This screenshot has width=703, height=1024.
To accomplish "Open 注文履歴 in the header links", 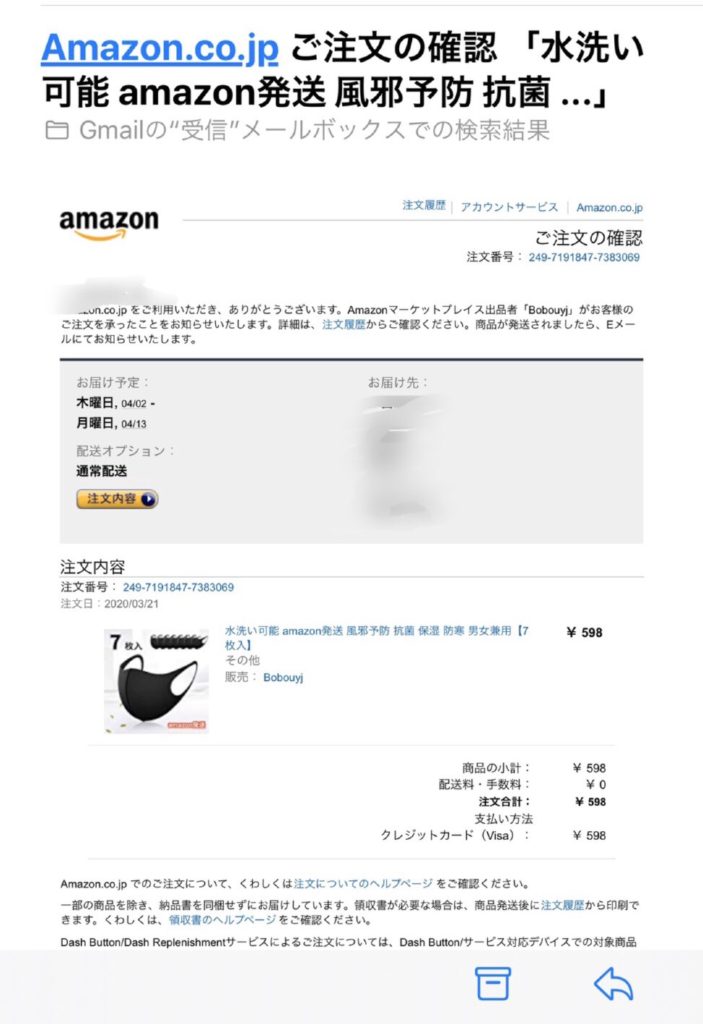I will pos(424,206).
